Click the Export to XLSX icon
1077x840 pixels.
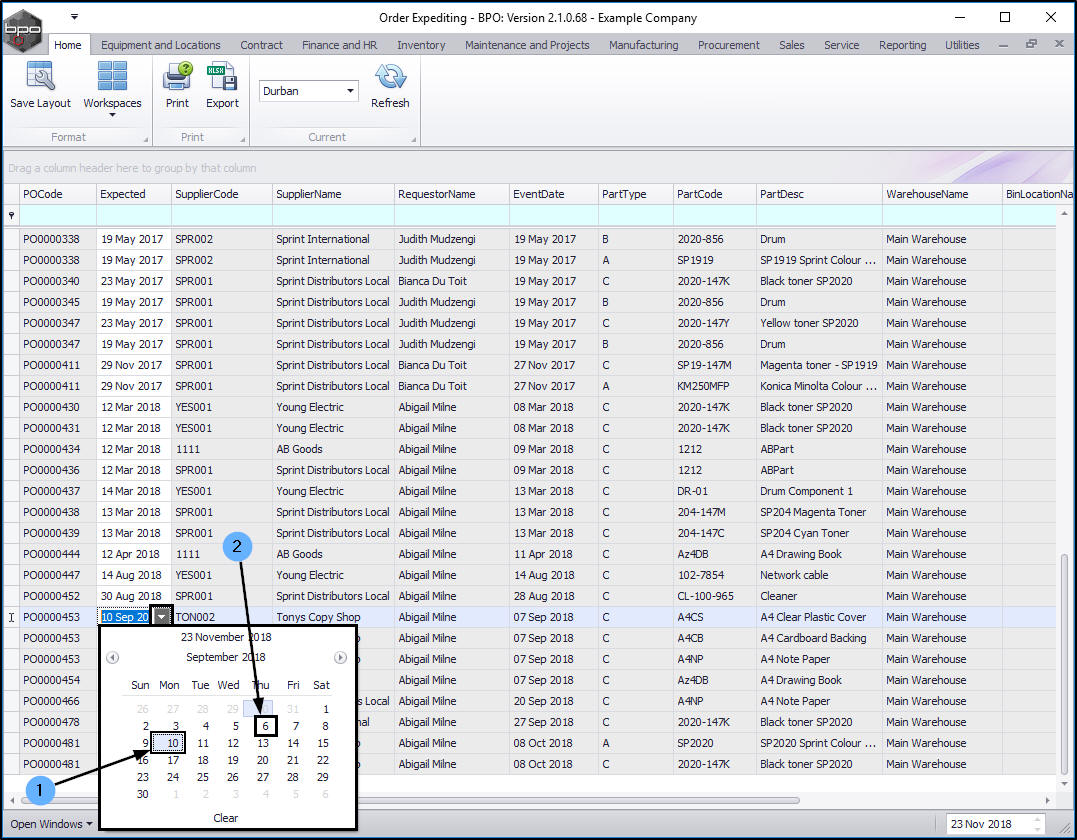222,78
